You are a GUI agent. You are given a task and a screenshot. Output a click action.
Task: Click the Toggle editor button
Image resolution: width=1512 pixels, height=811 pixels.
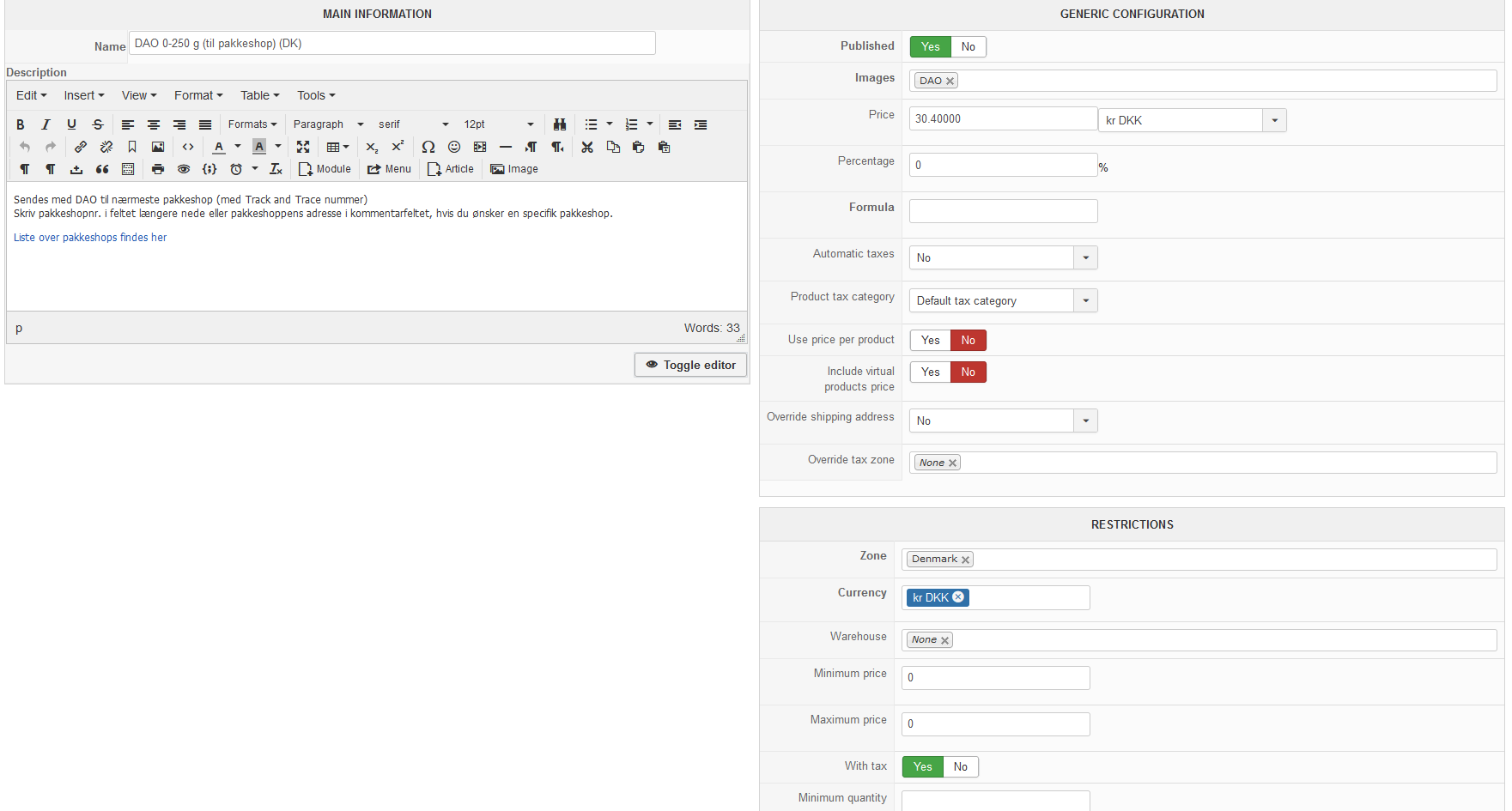coord(690,365)
